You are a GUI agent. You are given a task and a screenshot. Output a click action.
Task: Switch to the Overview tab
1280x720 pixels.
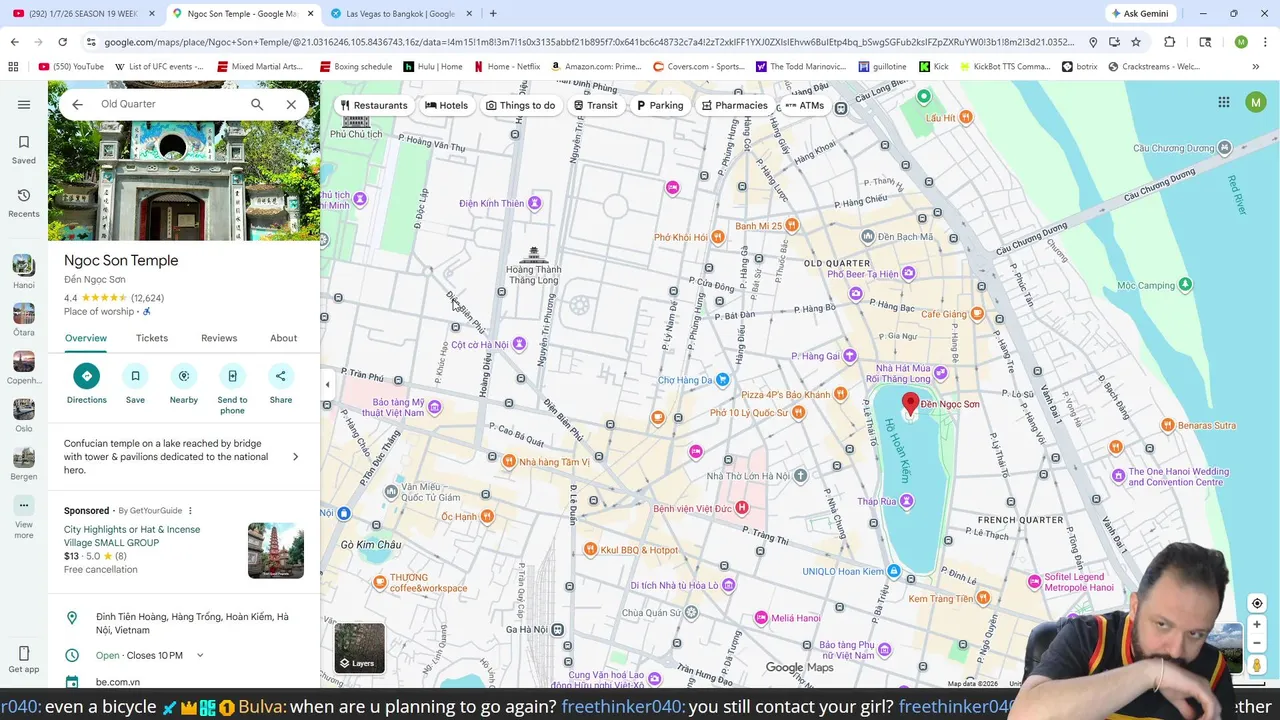pos(86,338)
